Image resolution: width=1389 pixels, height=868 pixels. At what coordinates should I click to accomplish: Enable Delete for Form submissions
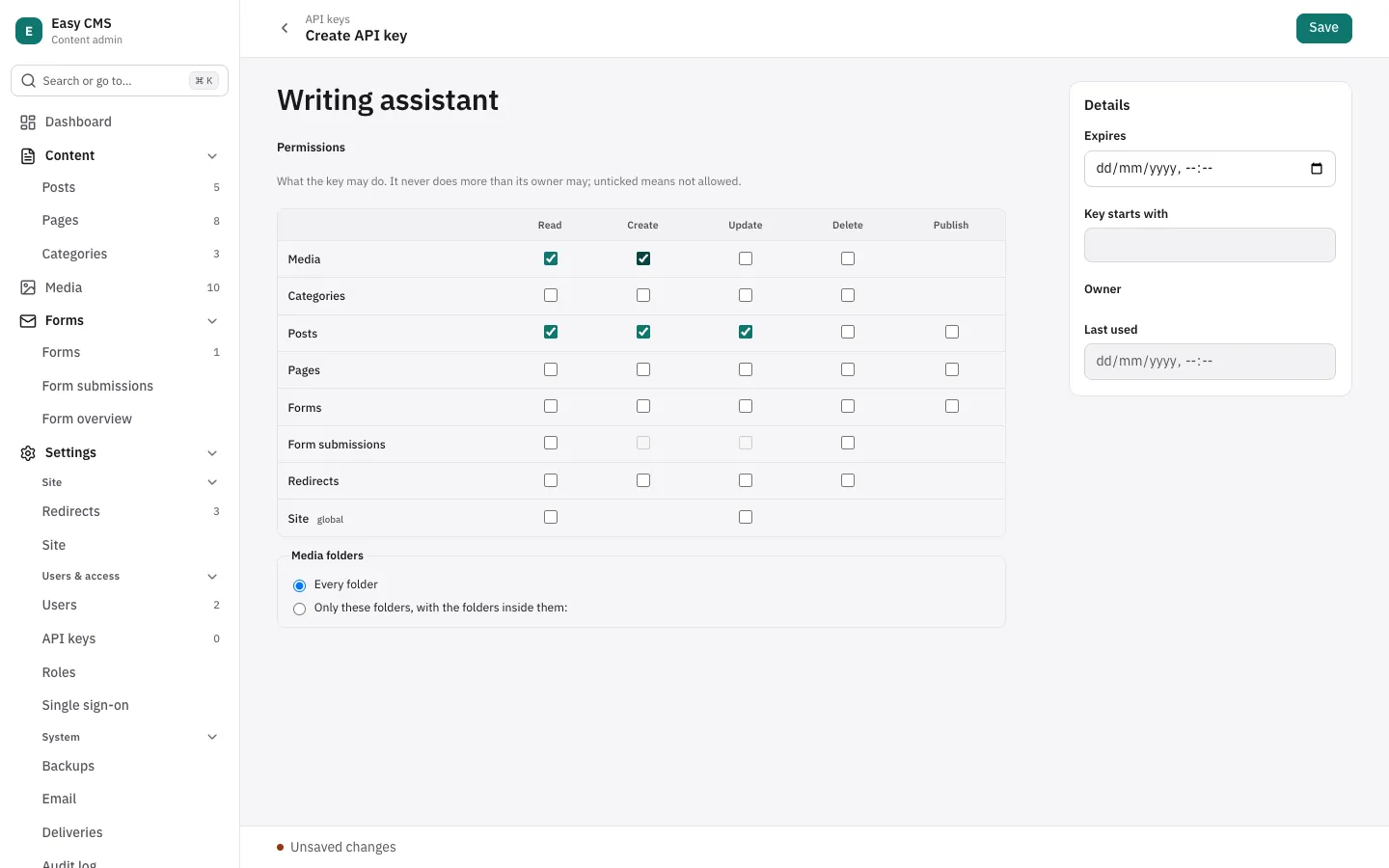(848, 443)
